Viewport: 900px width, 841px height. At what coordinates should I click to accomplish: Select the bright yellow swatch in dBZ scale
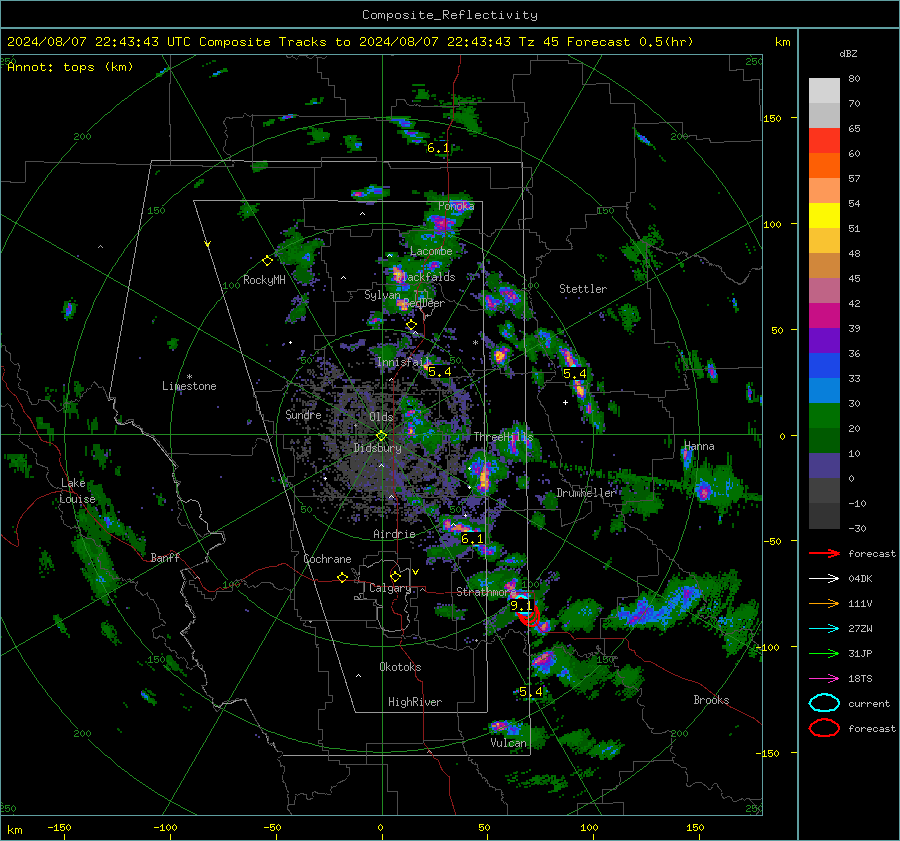coord(824,216)
